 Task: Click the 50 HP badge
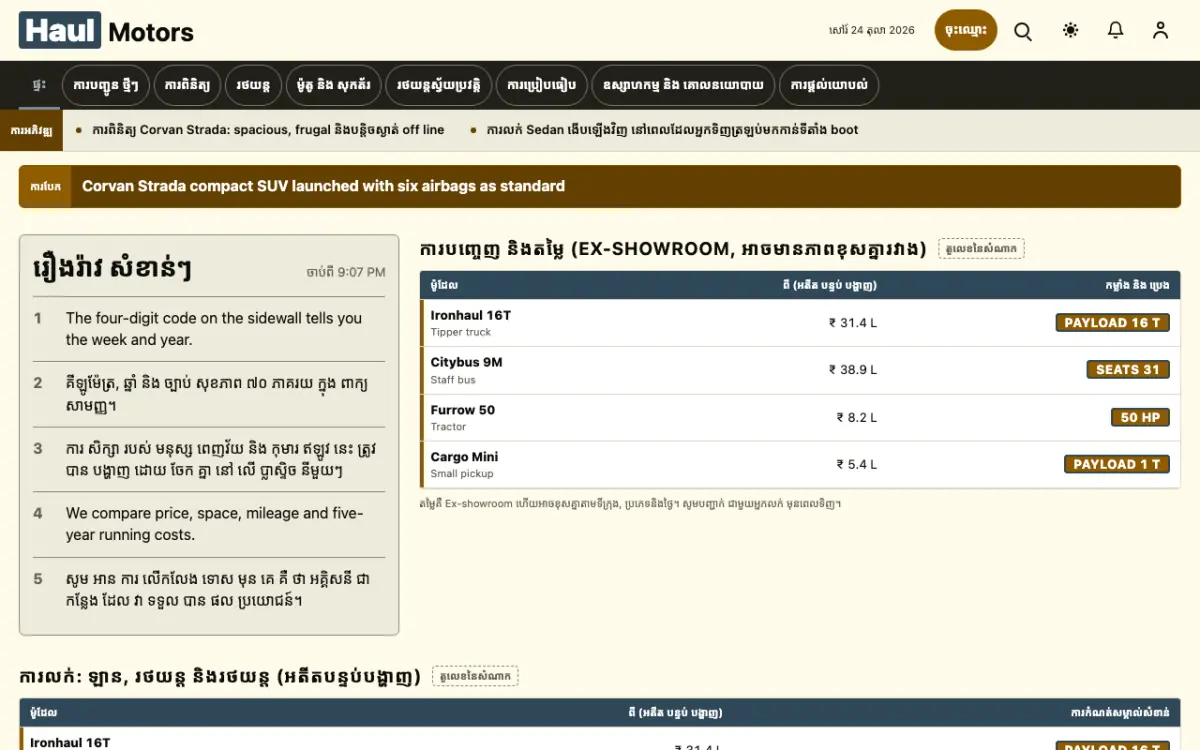1140,417
